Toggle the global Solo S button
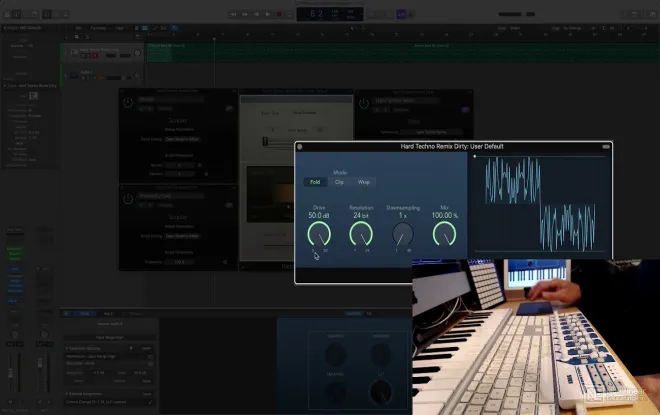The width and height of the screenshot is (660, 415). (x=87, y=37)
